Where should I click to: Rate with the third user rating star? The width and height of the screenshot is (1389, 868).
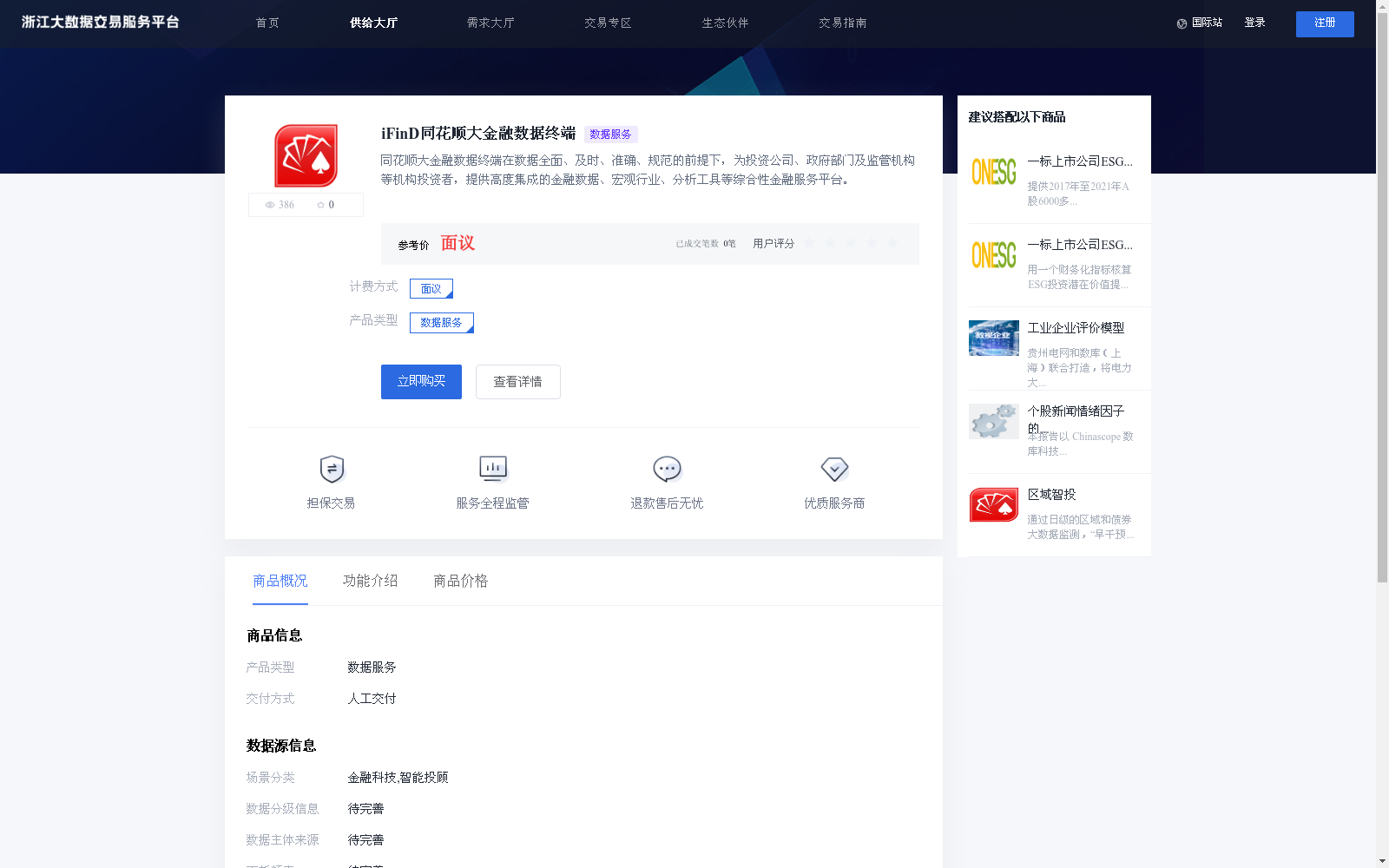click(x=851, y=243)
